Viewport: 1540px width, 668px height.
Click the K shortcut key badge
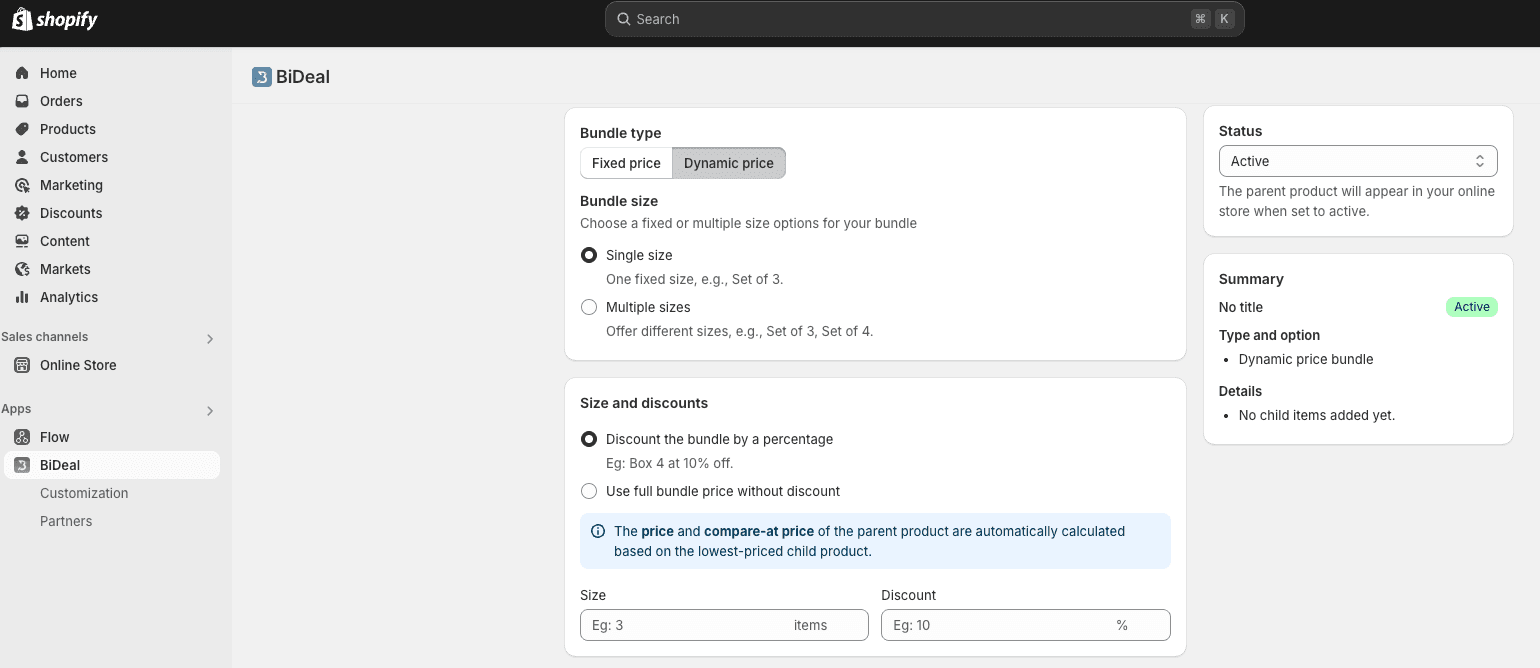point(1224,19)
